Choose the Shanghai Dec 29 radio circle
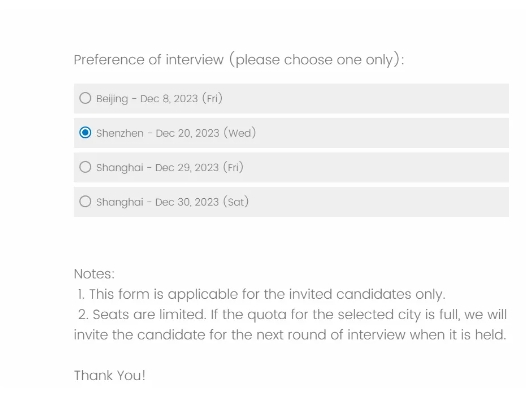 click(x=85, y=167)
